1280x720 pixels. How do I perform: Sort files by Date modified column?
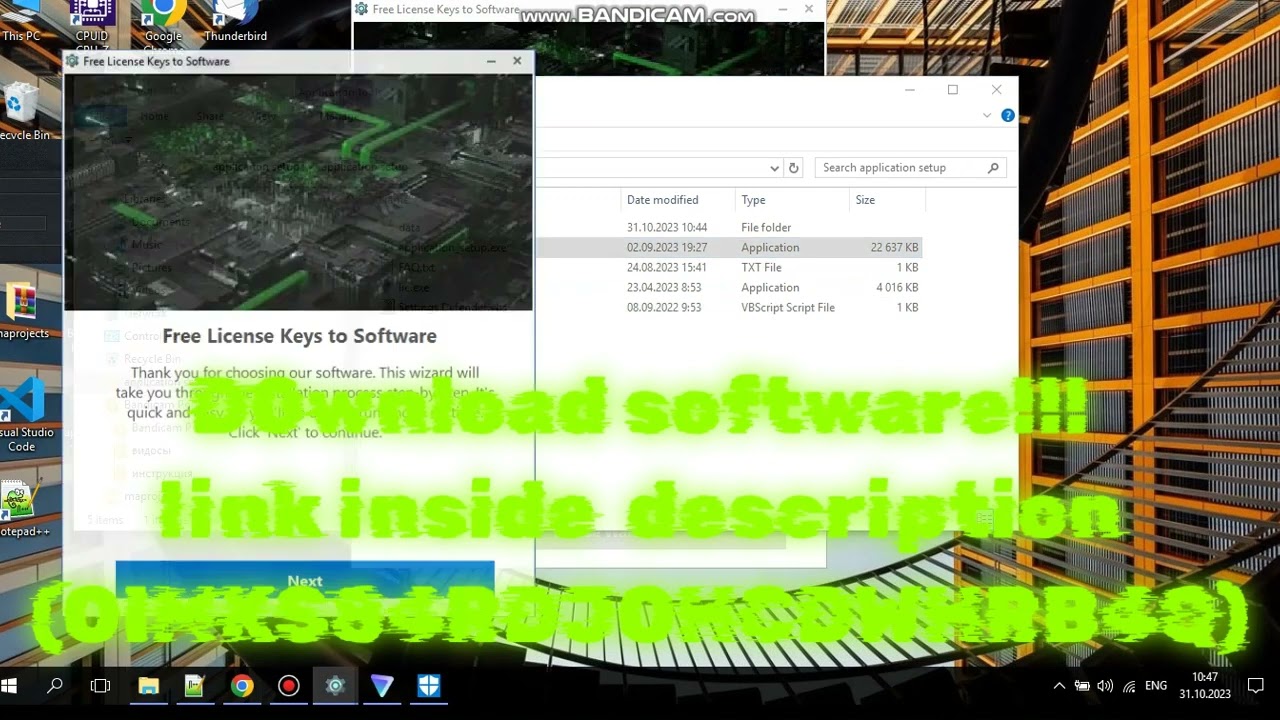click(678, 200)
